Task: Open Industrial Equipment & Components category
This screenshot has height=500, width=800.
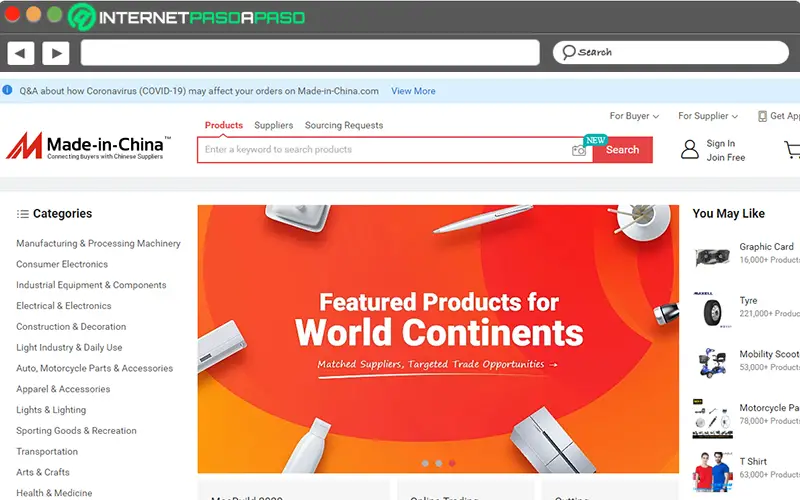Action: (x=91, y=285)
